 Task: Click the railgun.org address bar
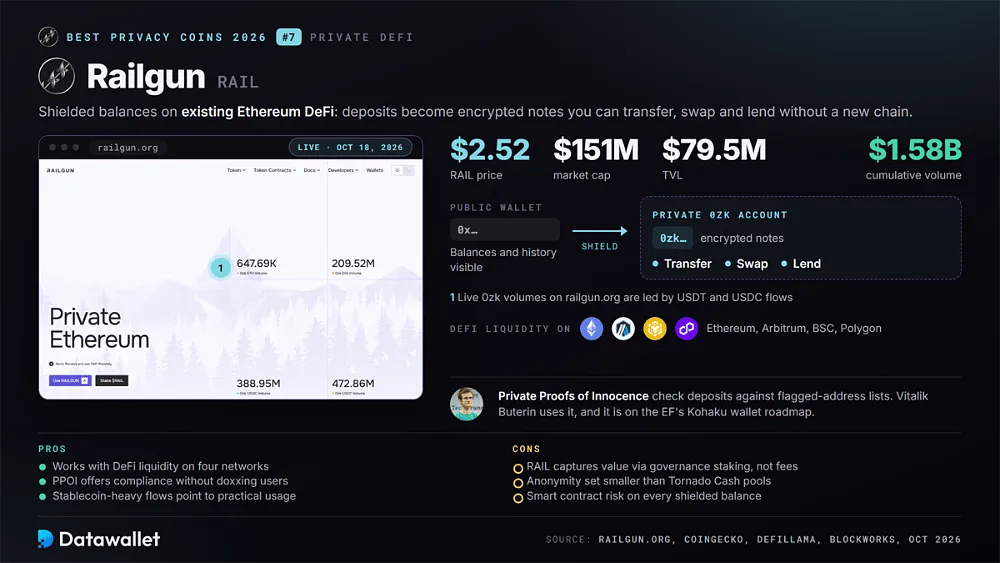128,147
